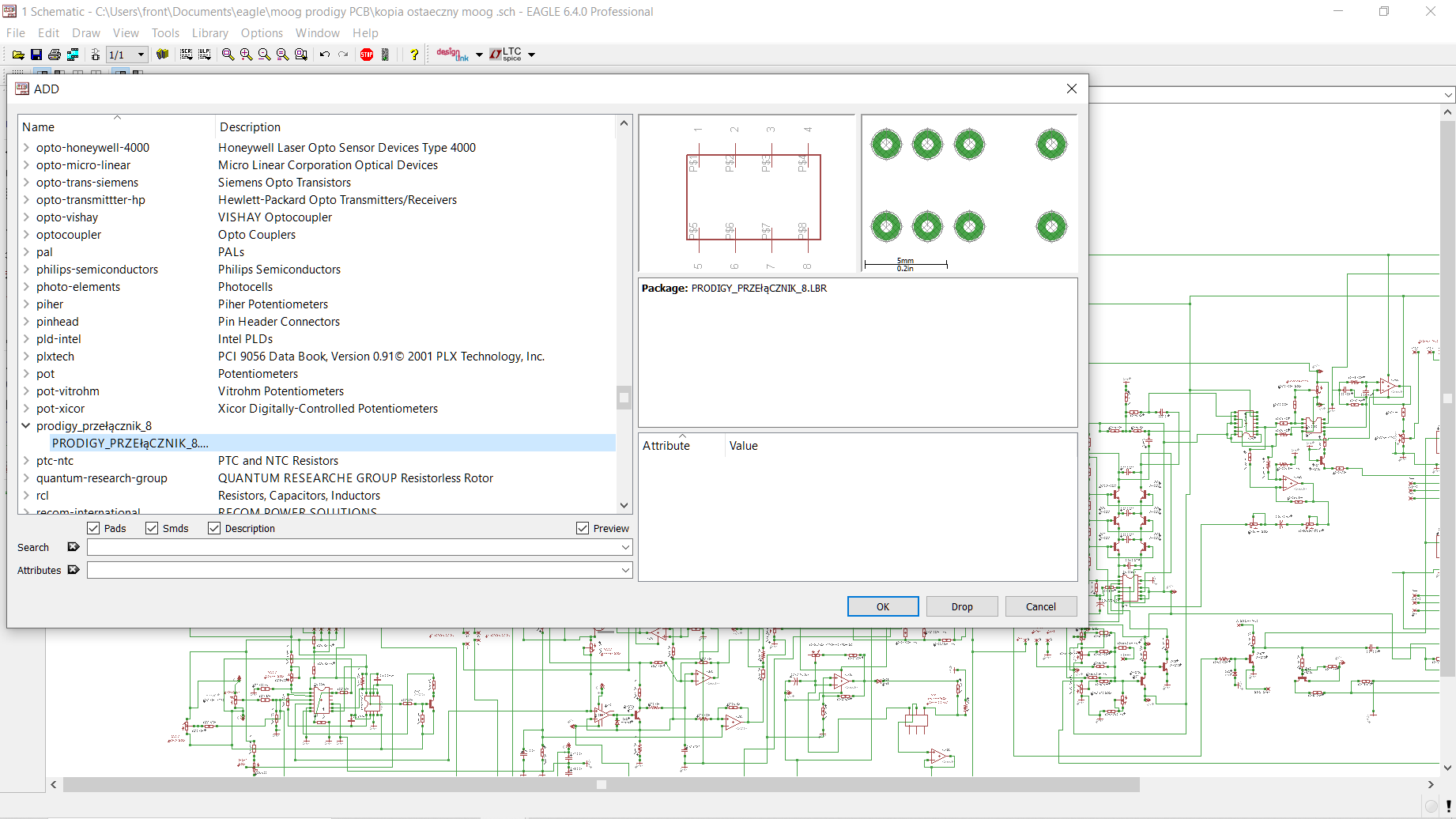
Task: Collapse the prodigy_przełącznik_8 library
Action: click(26, 425)
